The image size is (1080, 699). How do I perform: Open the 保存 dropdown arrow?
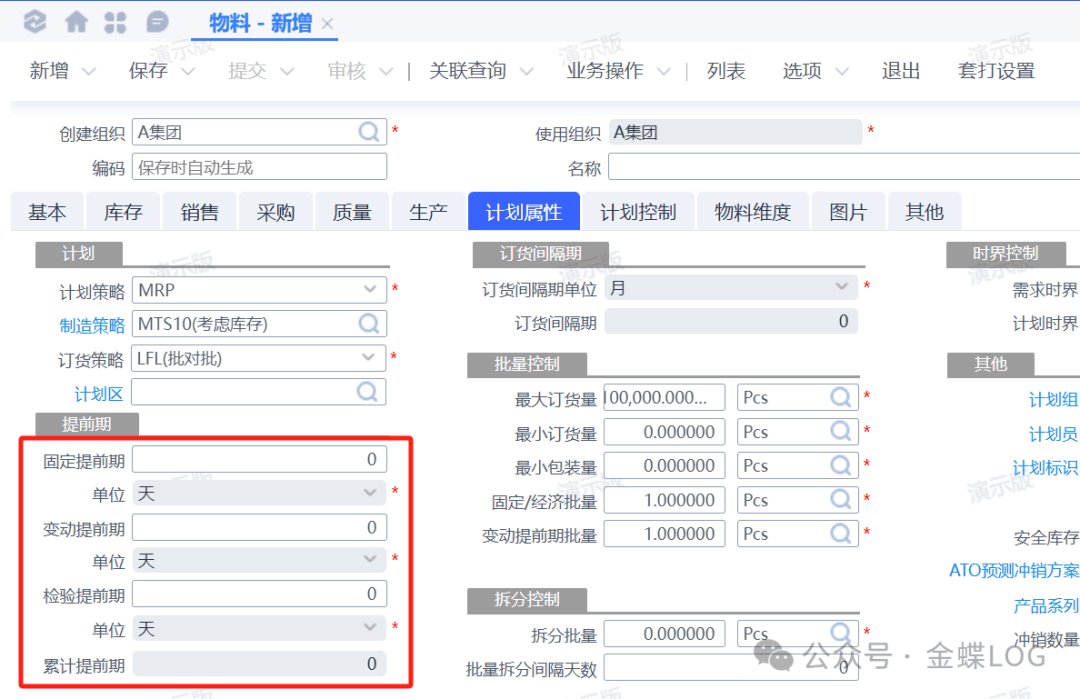click(x=188, y=72)
